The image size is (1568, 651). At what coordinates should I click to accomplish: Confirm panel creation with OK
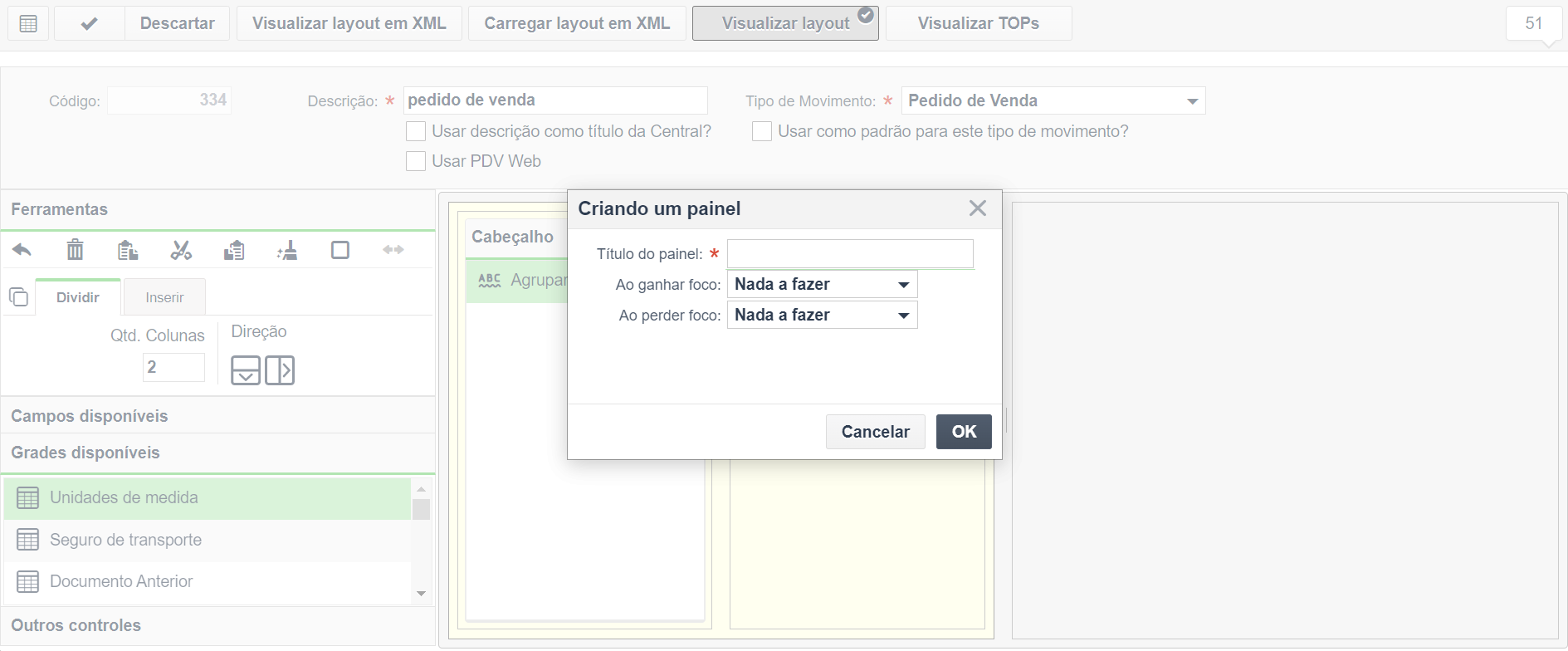(964, 432)
